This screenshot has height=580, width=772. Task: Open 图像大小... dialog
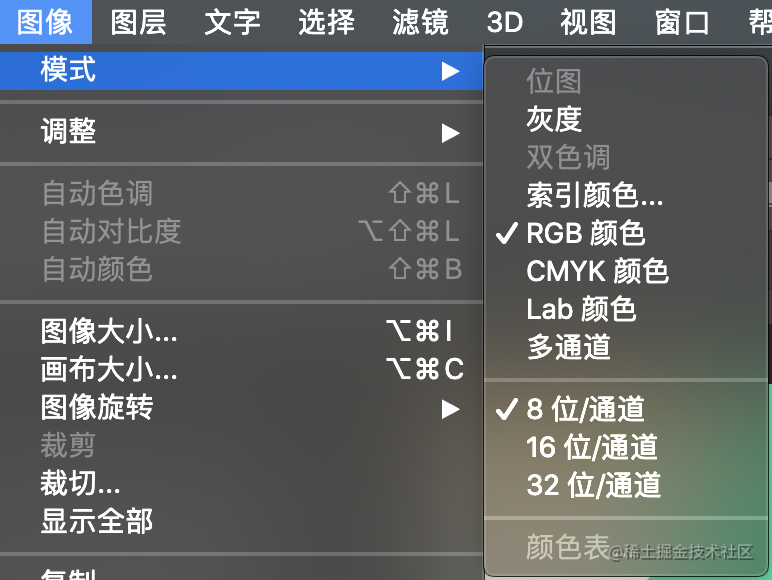click(241, 330)
